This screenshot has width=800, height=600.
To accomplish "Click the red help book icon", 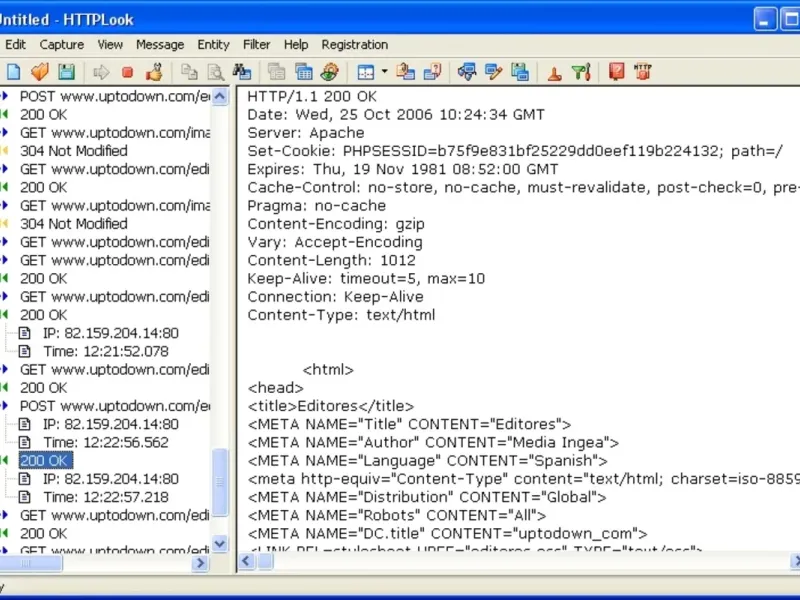I will pos(616,72).
